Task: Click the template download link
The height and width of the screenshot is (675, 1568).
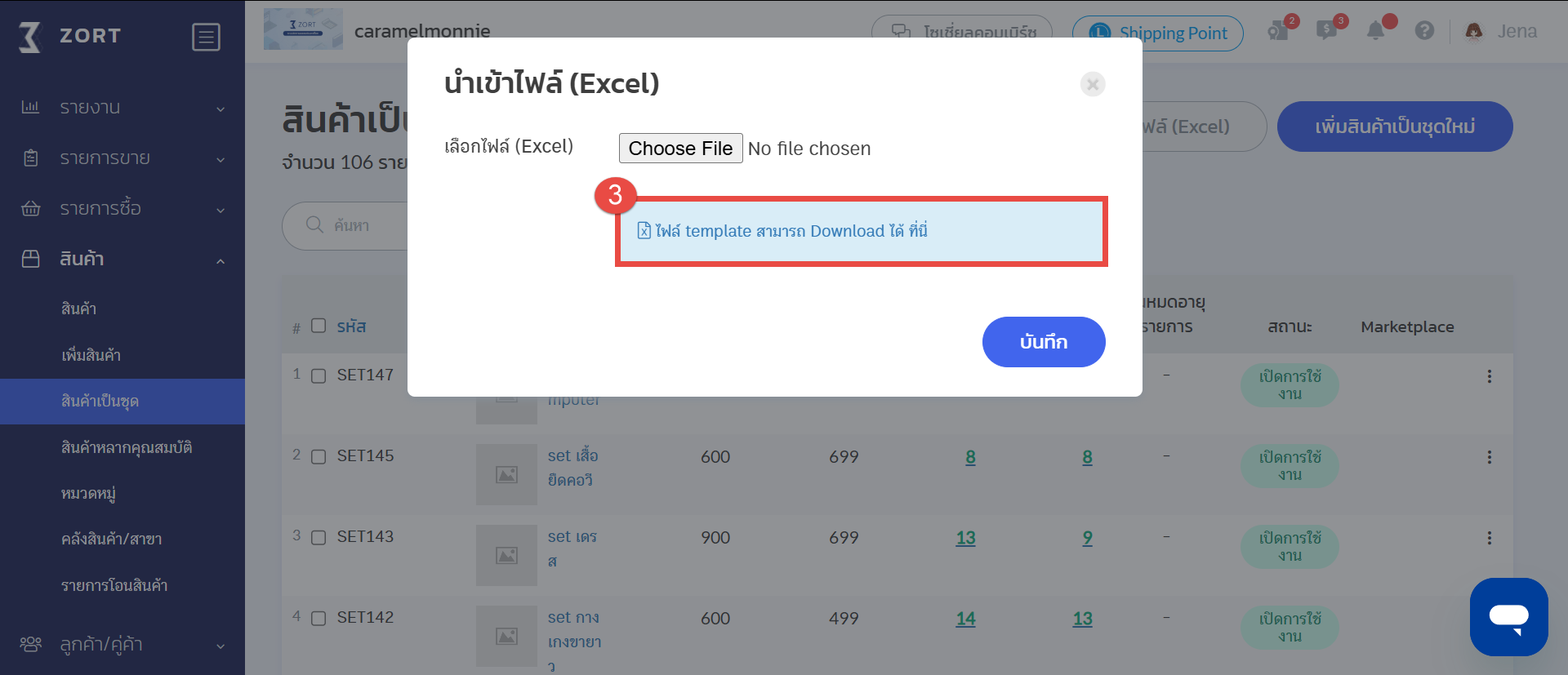Action: click(x=782, y=231)
